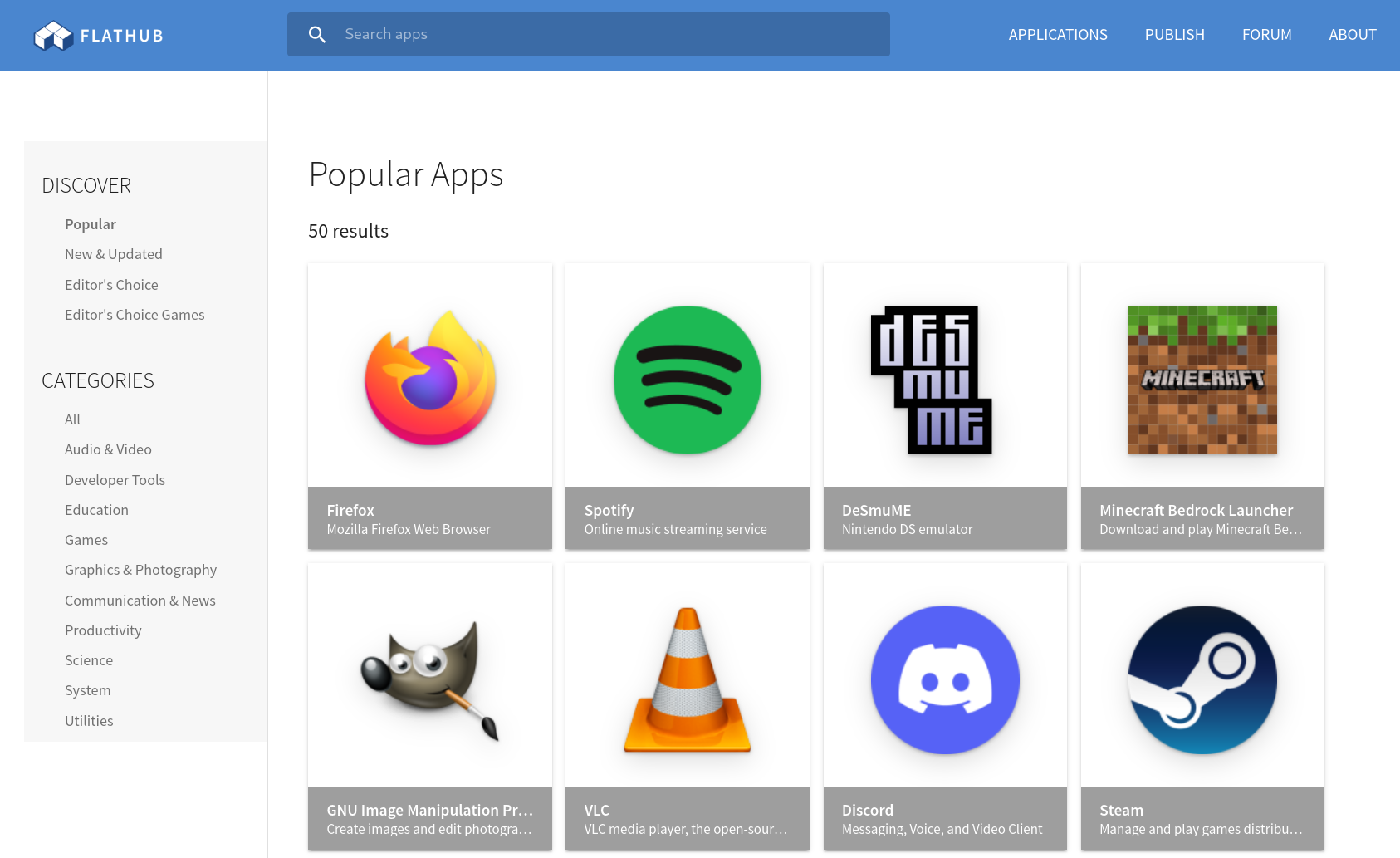Click the search magnifier icon

click(317, 34)
